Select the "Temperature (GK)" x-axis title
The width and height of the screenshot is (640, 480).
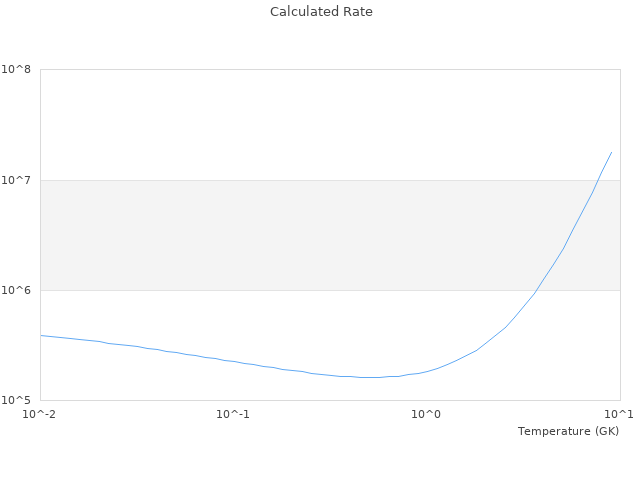pyautogui.click(x=568, y=431)
